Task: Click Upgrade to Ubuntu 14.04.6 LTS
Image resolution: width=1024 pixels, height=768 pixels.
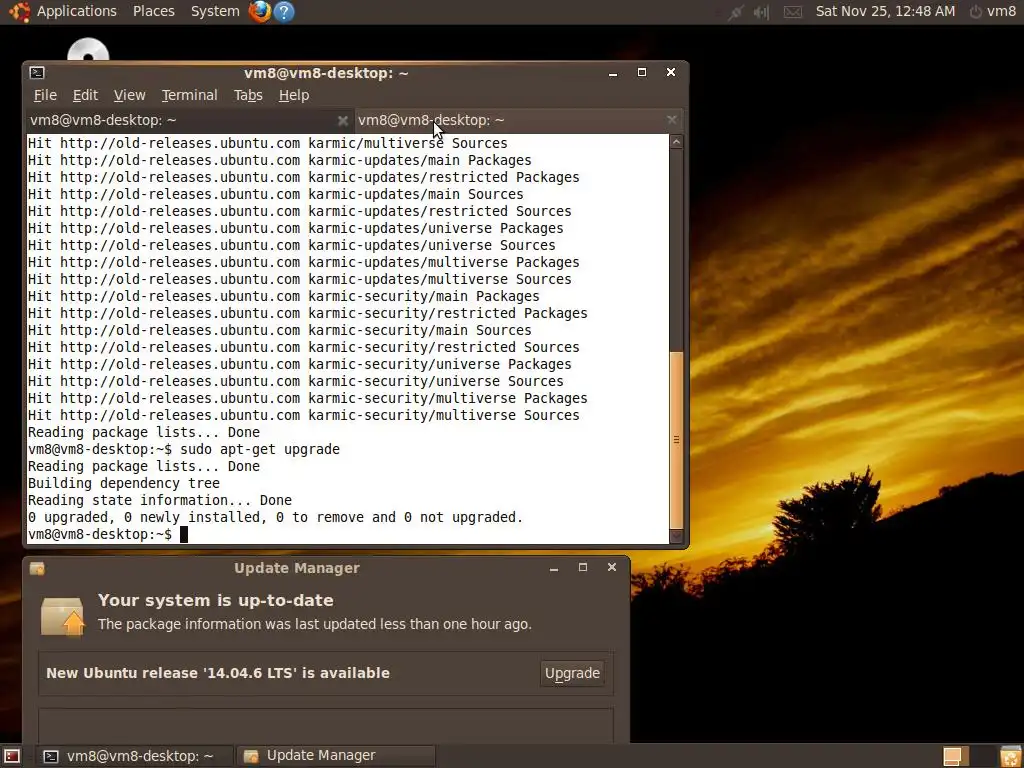Action: coord(572,673)
